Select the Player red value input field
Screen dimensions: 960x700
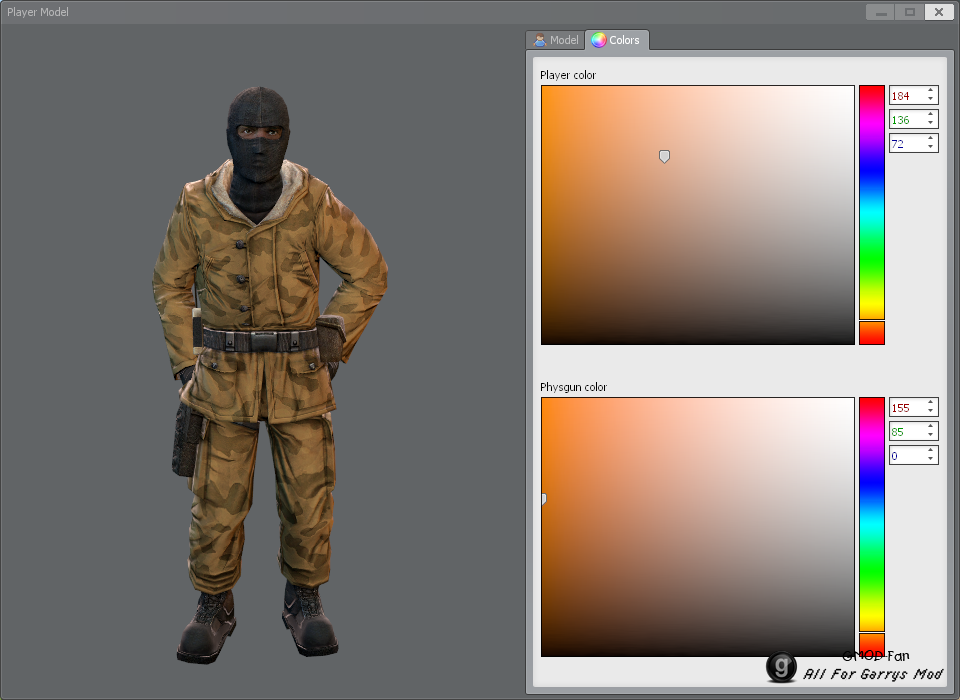click(905, 95)
